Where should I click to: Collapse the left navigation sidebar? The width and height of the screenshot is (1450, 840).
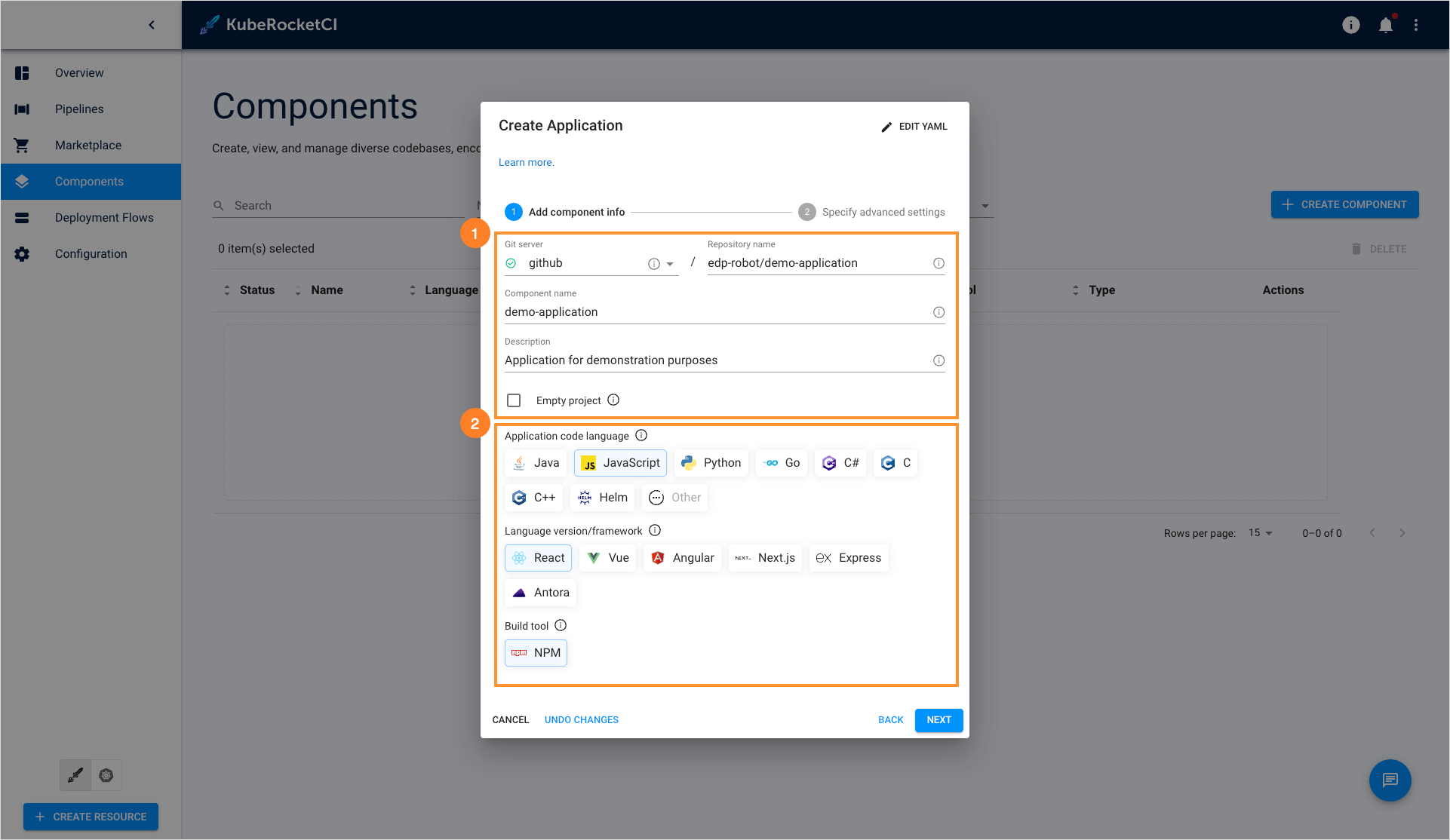(x=151, y=24)
